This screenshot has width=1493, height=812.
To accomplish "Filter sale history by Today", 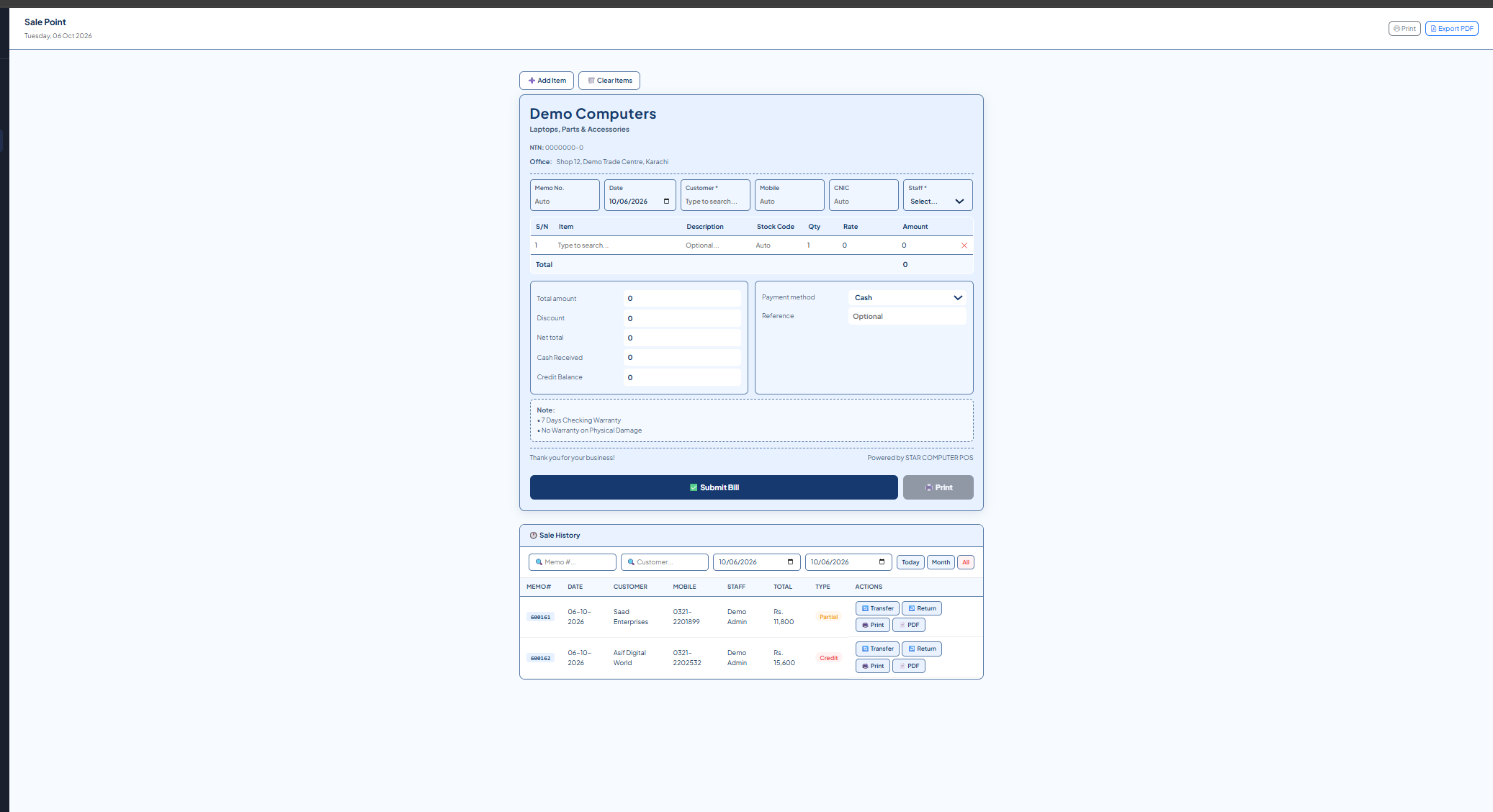I will (x=910, y=562).
